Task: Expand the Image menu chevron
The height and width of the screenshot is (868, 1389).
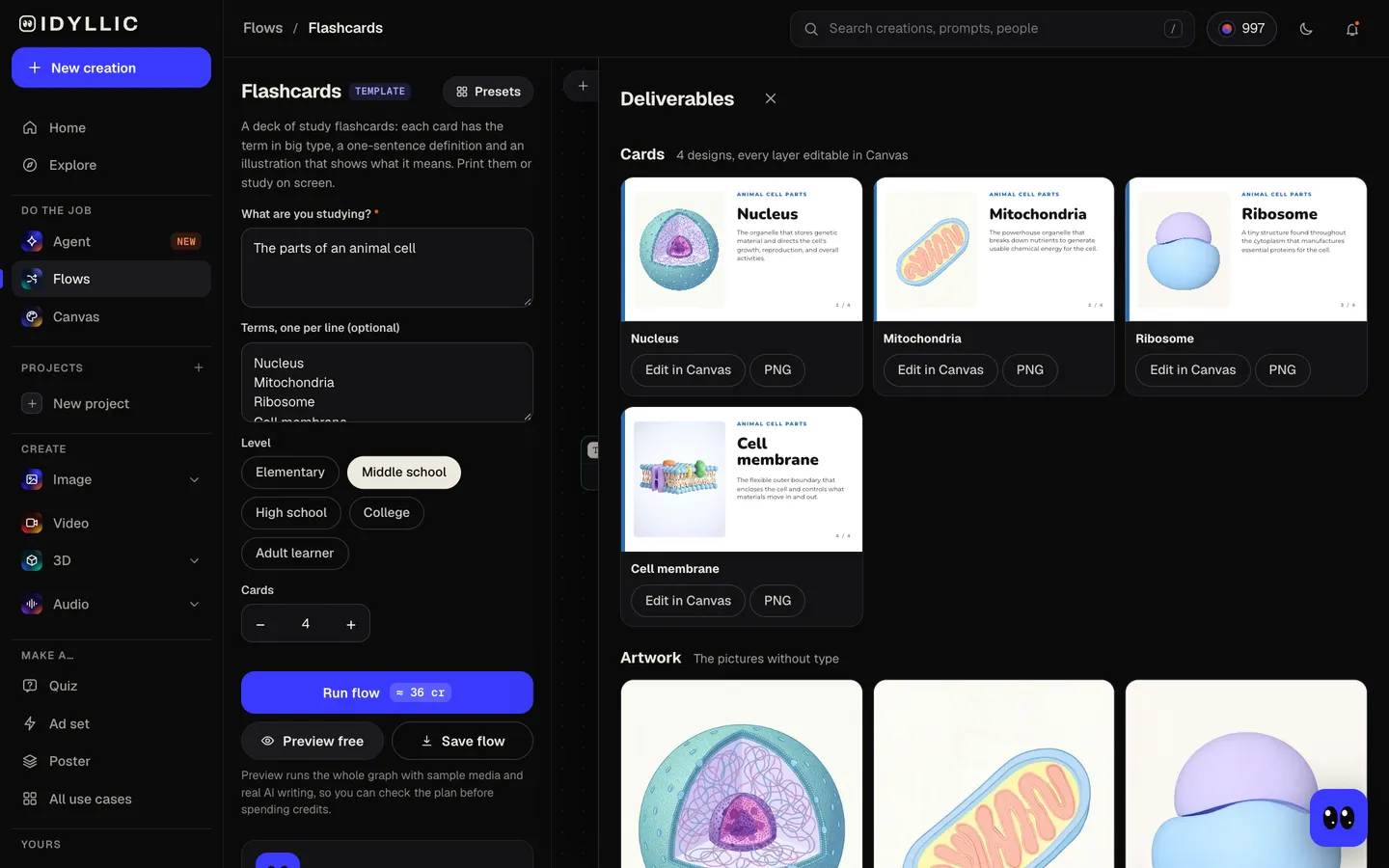Action: point(194,479)
